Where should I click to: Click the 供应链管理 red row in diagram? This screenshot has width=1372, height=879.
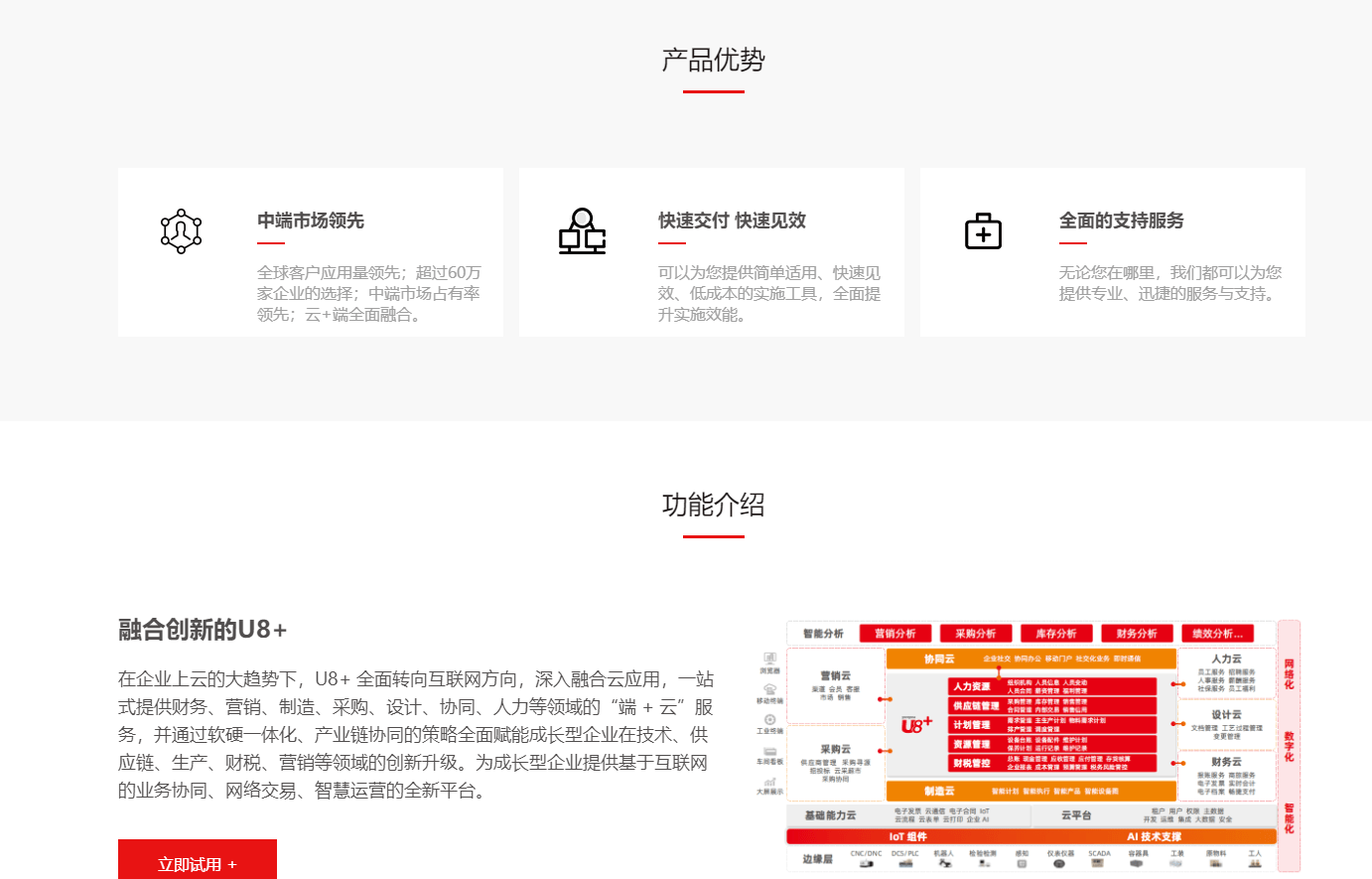coord(1052,706)
